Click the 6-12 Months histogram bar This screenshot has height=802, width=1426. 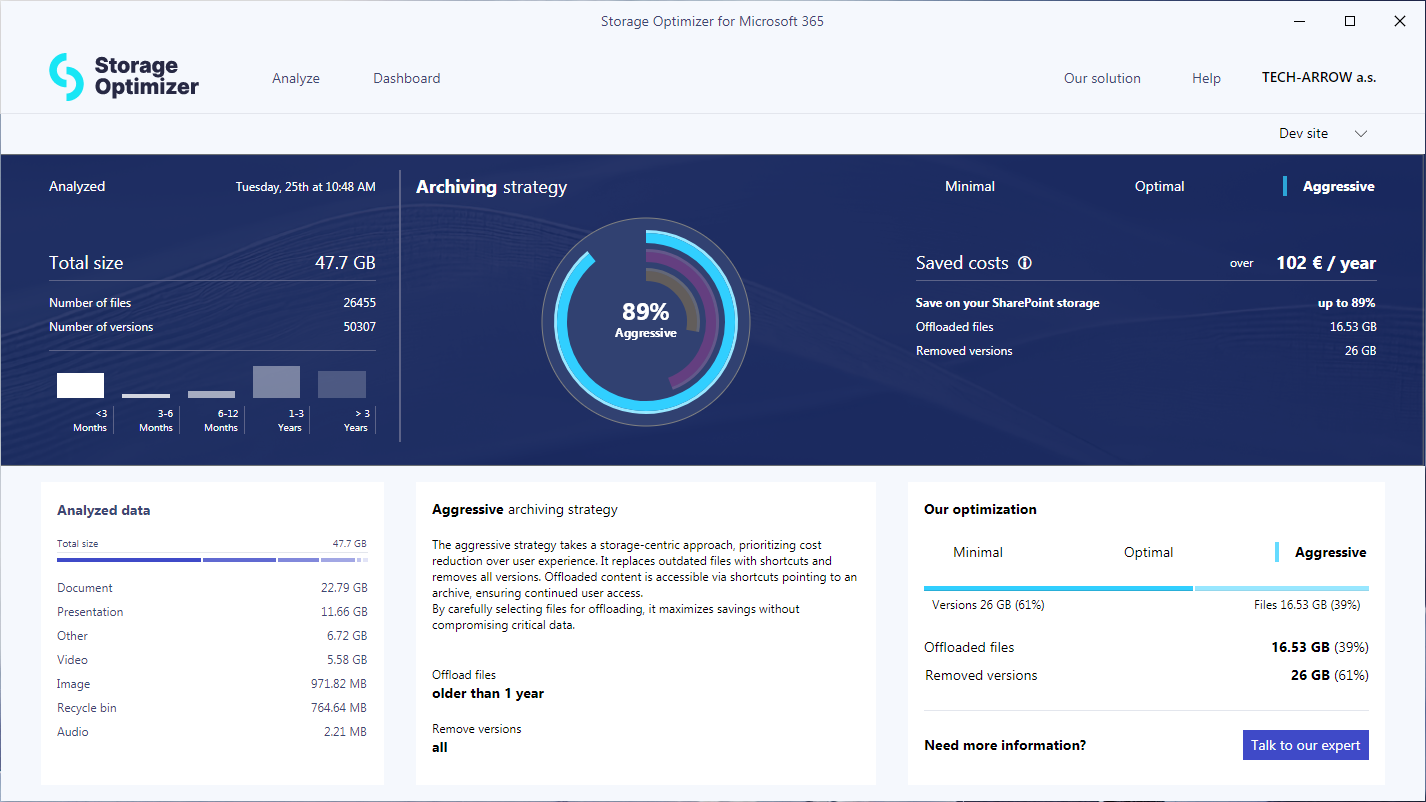point(211,394)
